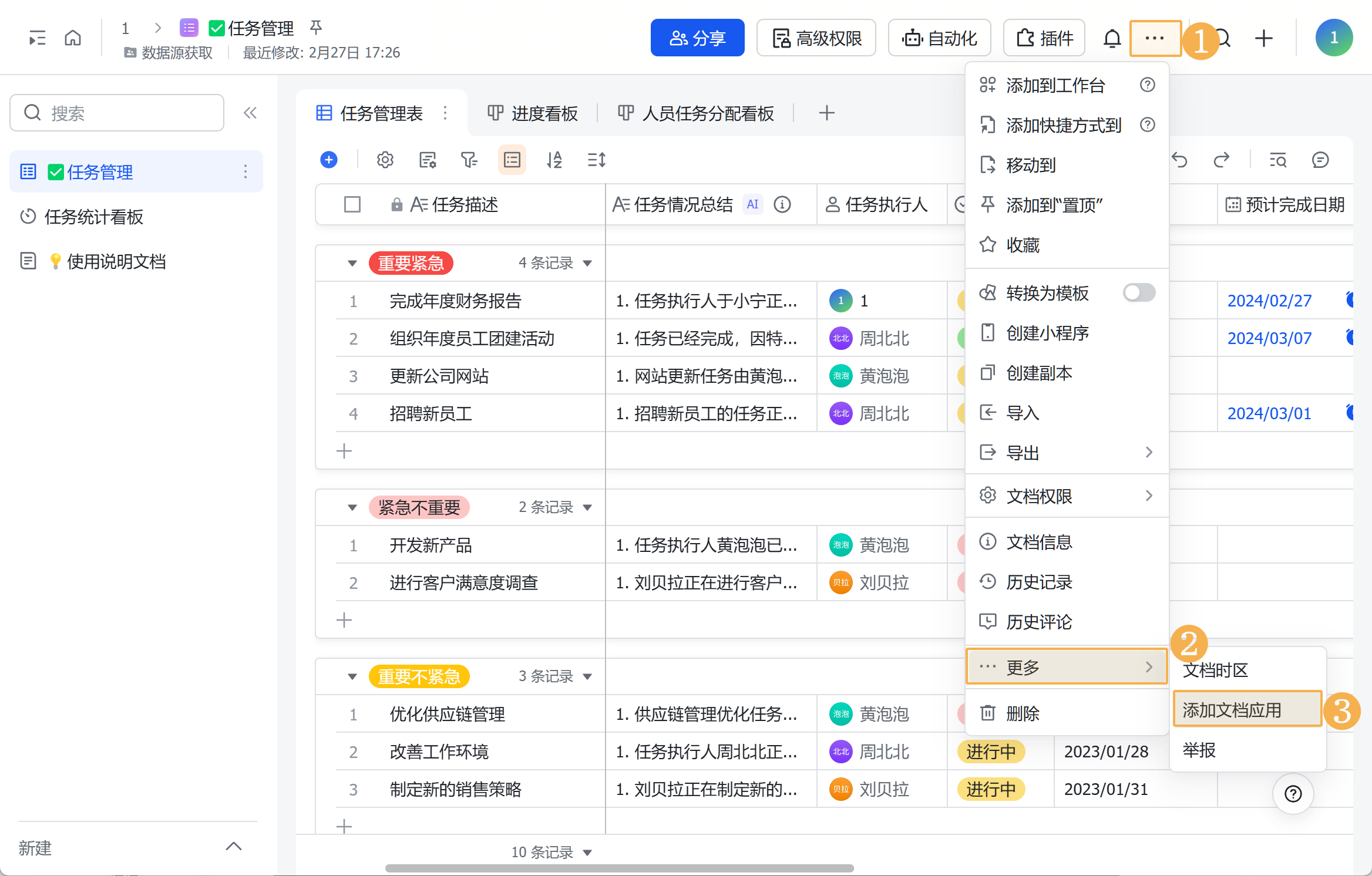
Task: Add a record under 重要紧急 group
Action: click(344, 451)
